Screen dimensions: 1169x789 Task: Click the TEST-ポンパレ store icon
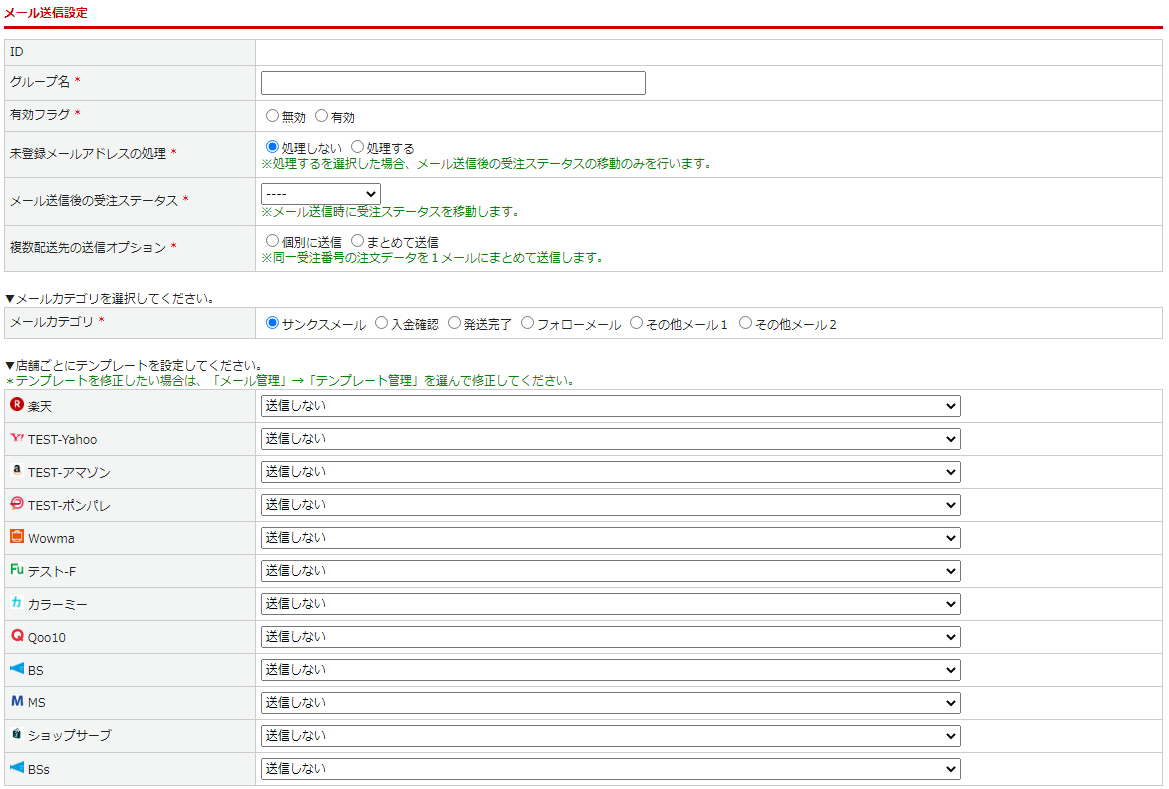[x=16, y=504]
